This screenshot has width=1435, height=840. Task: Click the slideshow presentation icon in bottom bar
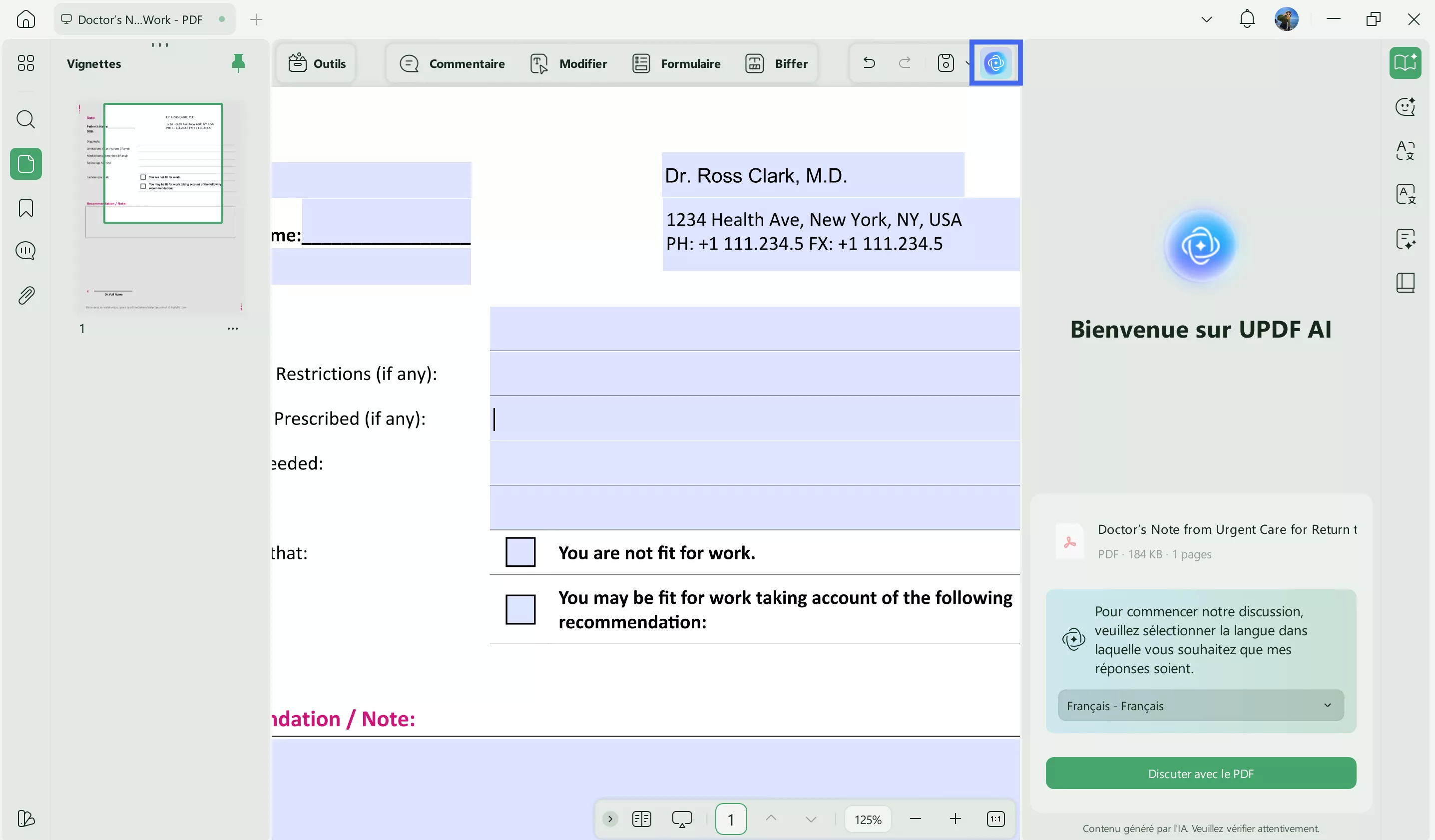coord(682,819)
